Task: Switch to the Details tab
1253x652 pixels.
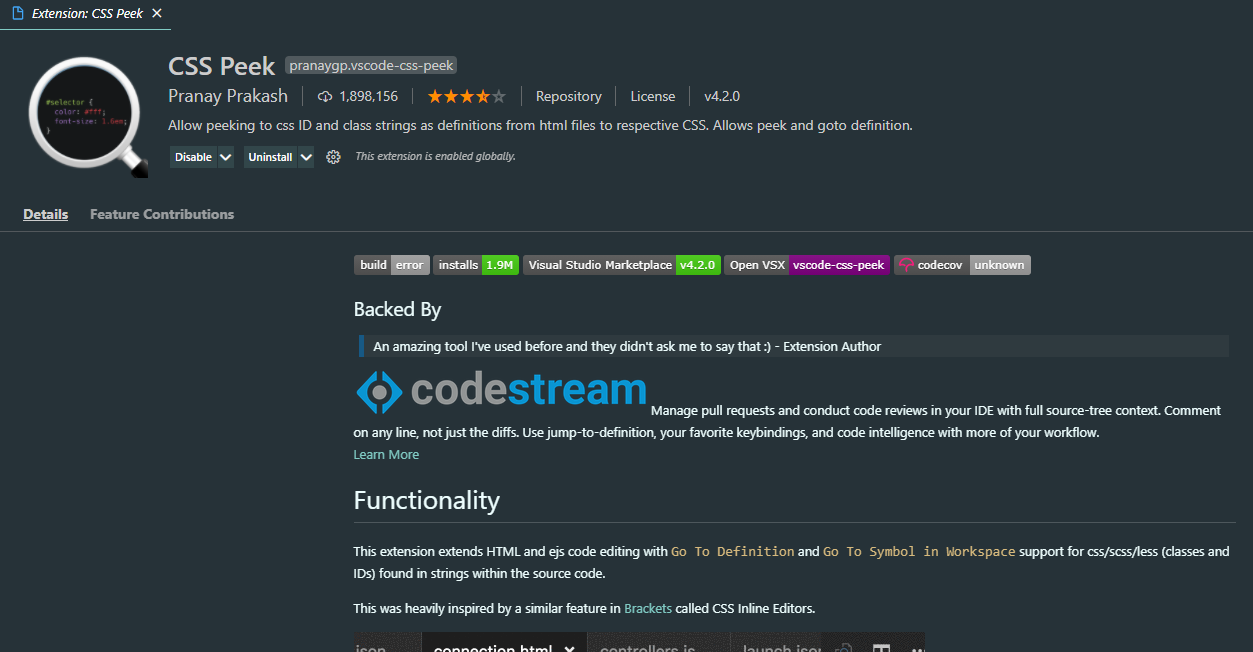Action: [46, 214]
